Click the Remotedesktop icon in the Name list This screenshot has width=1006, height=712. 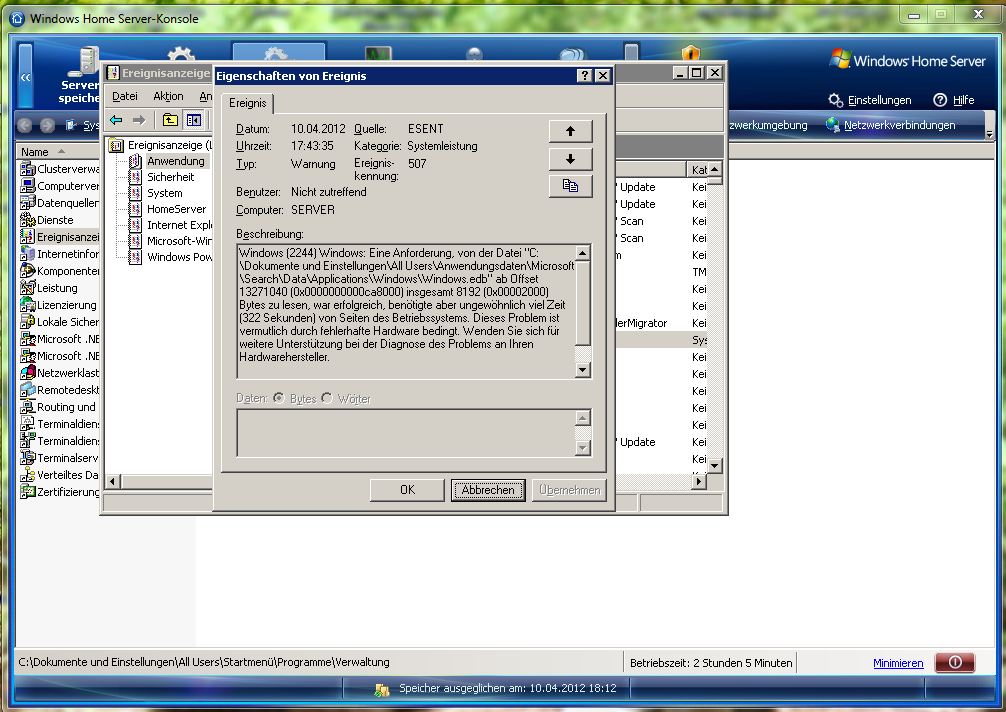click(28, 390)
